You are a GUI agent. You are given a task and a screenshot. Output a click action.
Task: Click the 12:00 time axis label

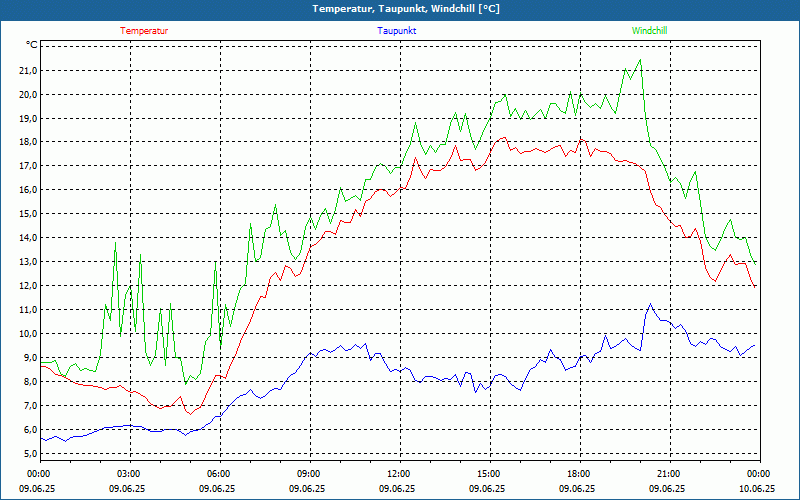click(x=400, y=474)
